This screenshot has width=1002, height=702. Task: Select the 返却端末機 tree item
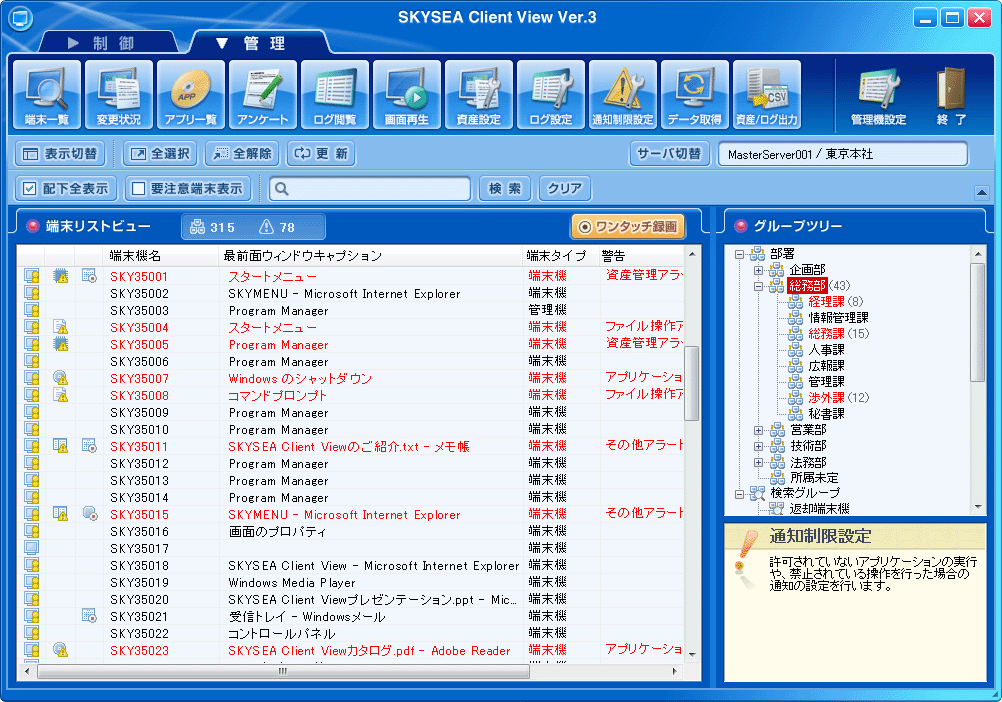coord(819,508)
